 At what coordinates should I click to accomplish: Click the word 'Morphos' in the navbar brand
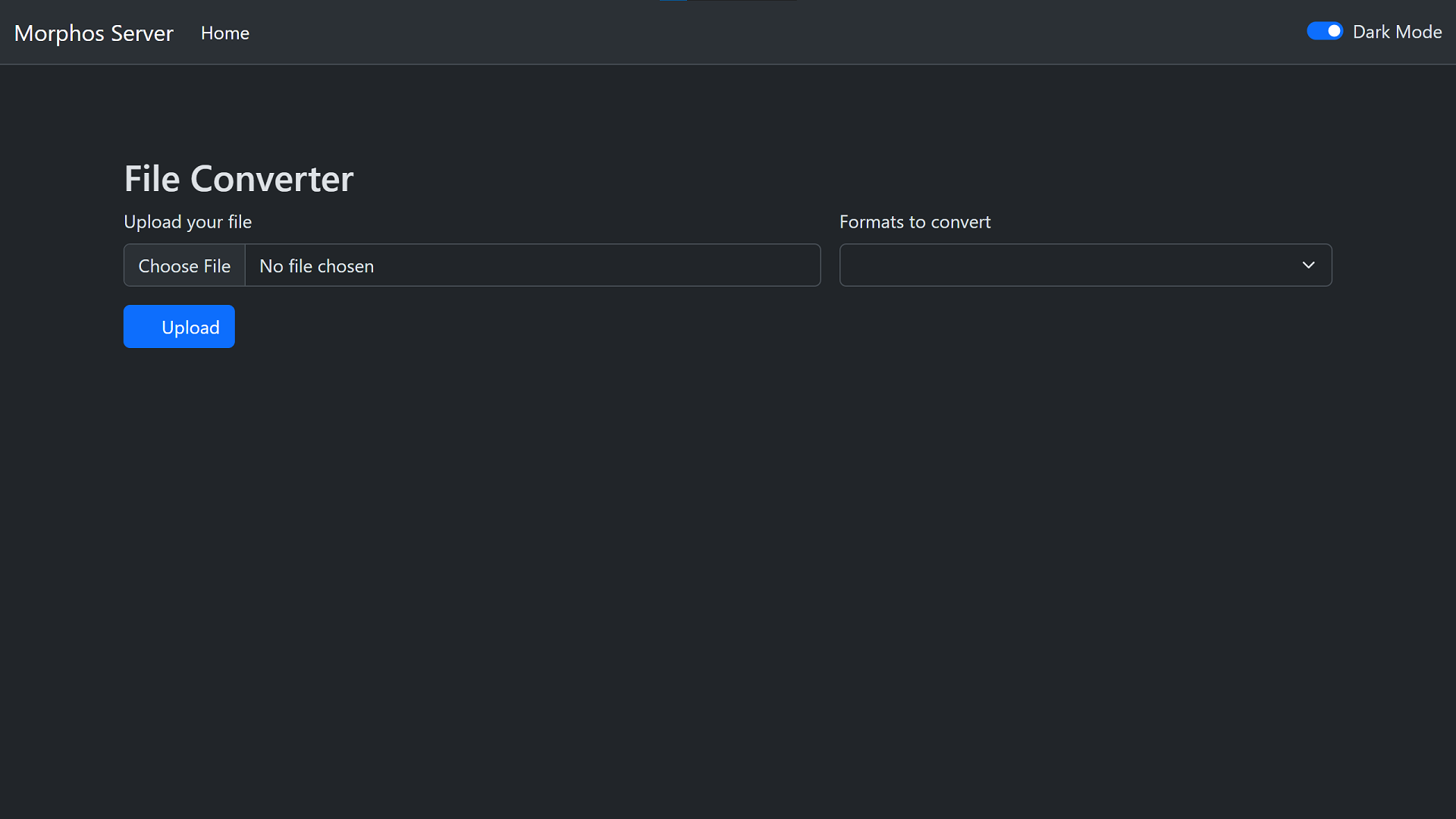click(x=59, y=33)
